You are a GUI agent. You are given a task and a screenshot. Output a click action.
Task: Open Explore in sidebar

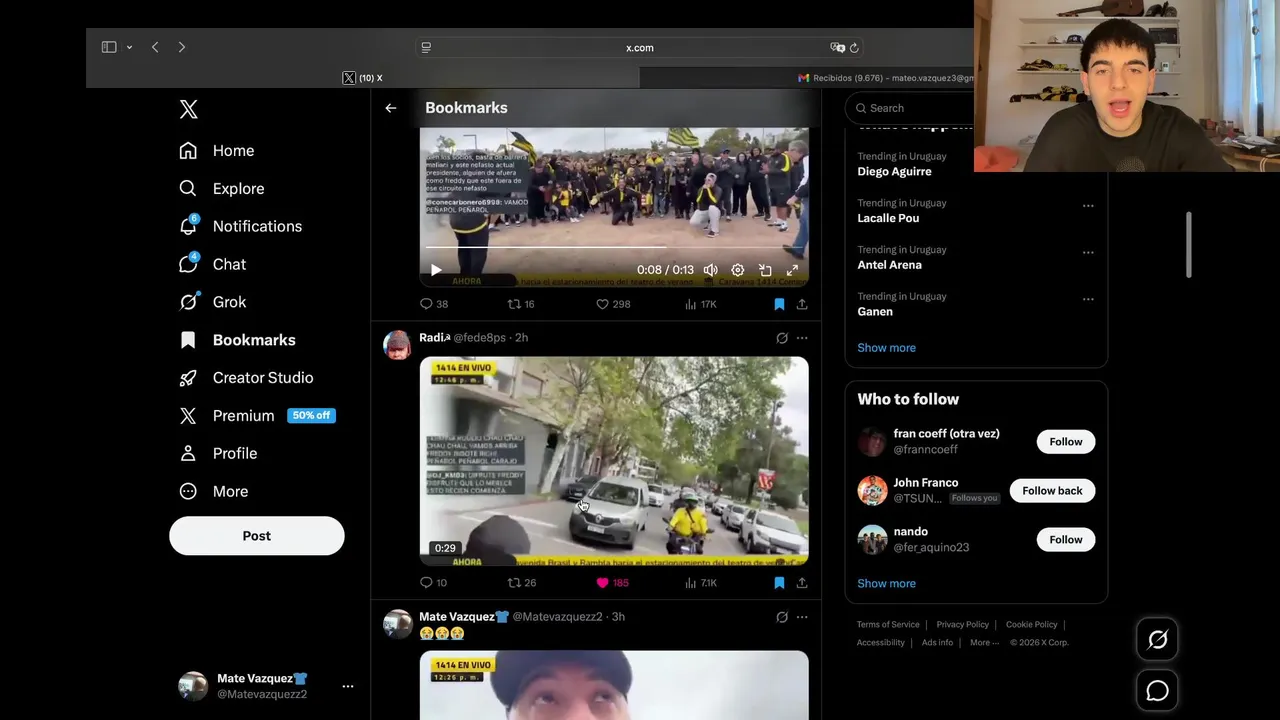click(x=222, y=189)
